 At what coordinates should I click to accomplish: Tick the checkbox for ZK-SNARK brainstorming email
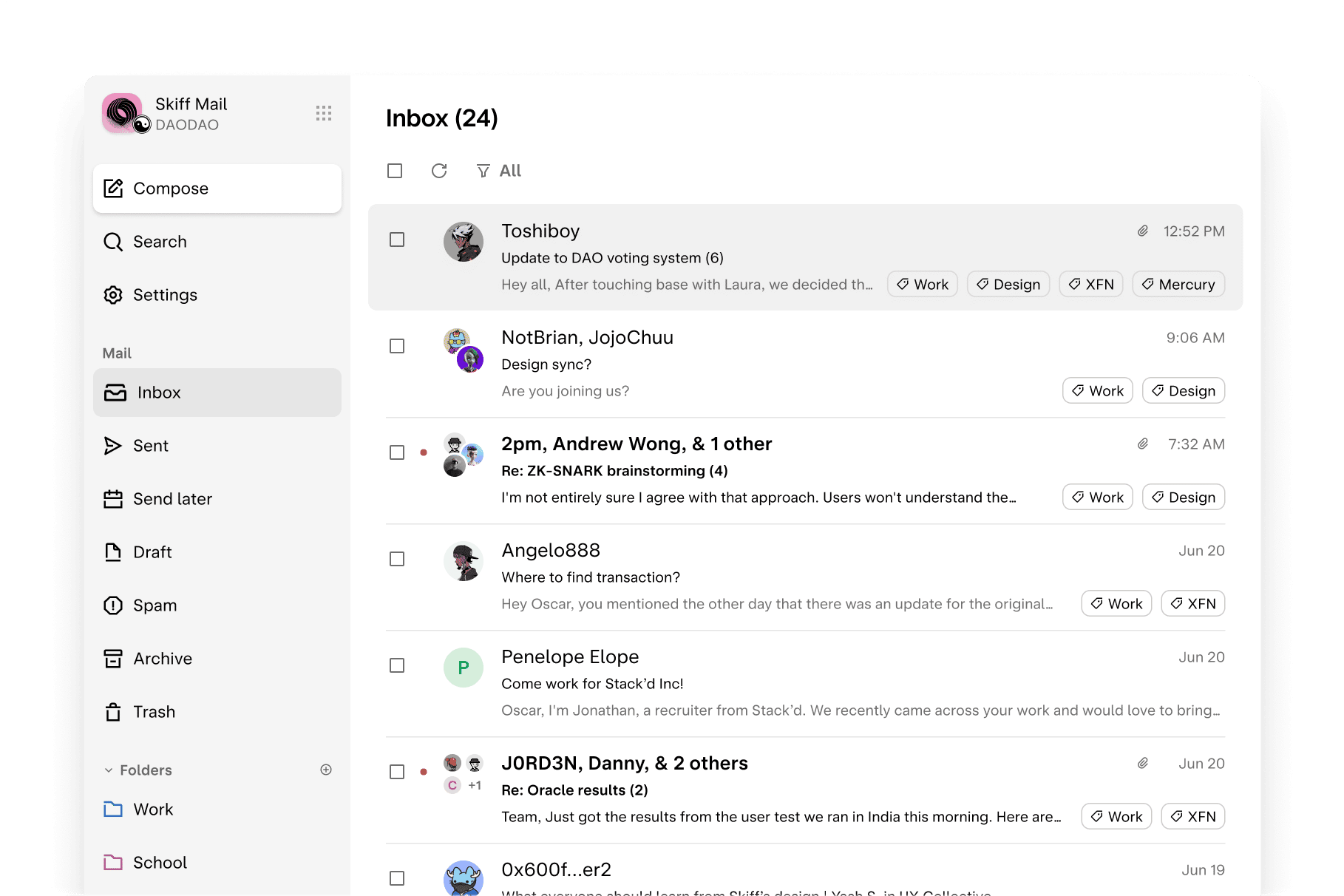click(397, 452)
